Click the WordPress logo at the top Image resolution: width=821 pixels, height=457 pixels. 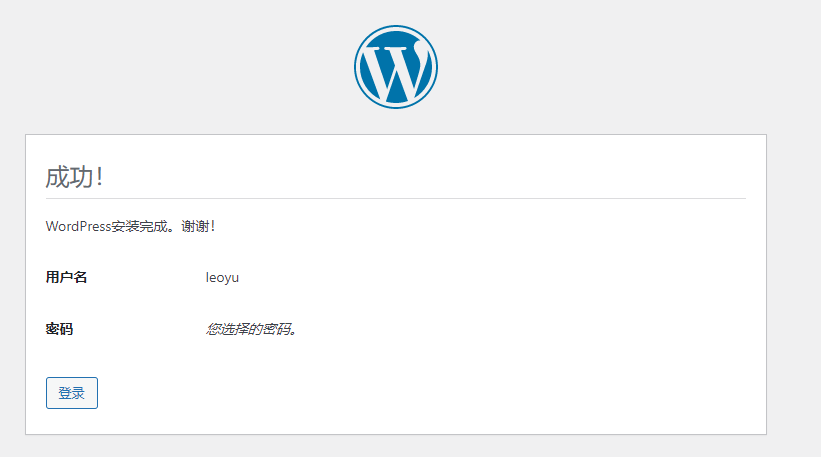coord(395,66)
